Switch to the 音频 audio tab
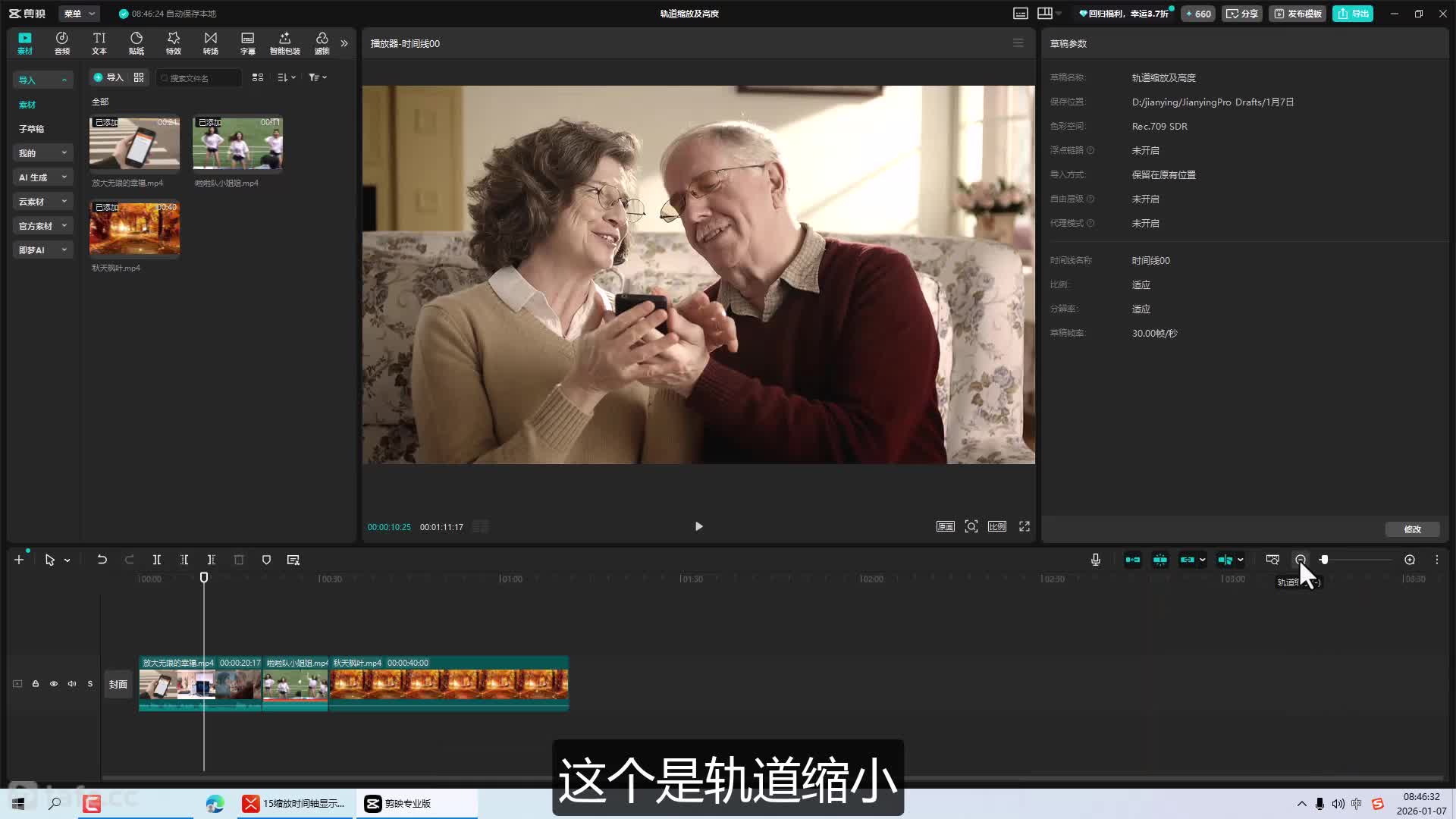The height and width of the screenshot is (819, 1456). click(62, 43)
